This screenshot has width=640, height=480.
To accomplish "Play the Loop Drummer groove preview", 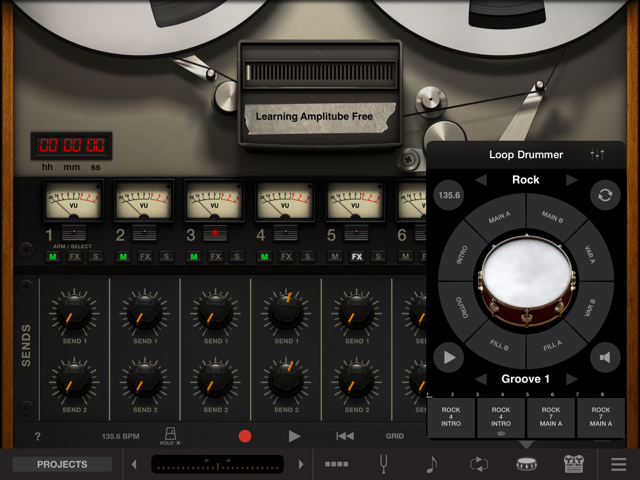I will [449, 358].
